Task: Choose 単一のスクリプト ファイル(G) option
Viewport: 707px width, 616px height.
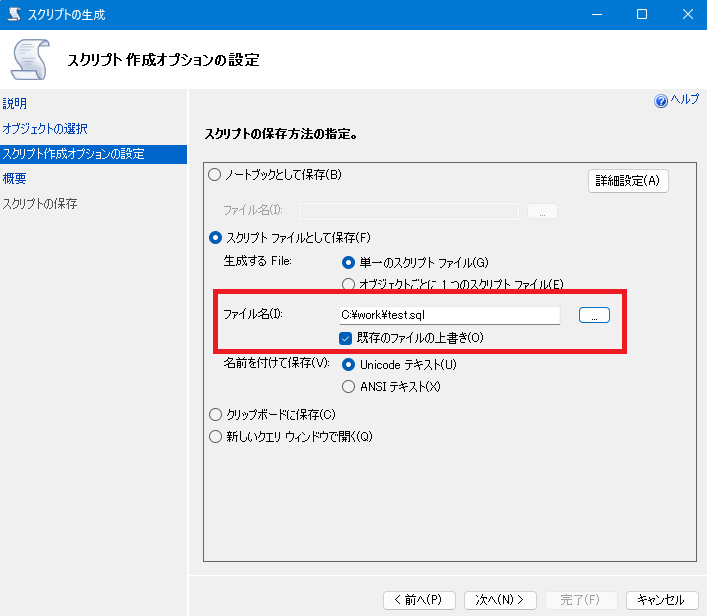Action: click(x=348, y=262)
